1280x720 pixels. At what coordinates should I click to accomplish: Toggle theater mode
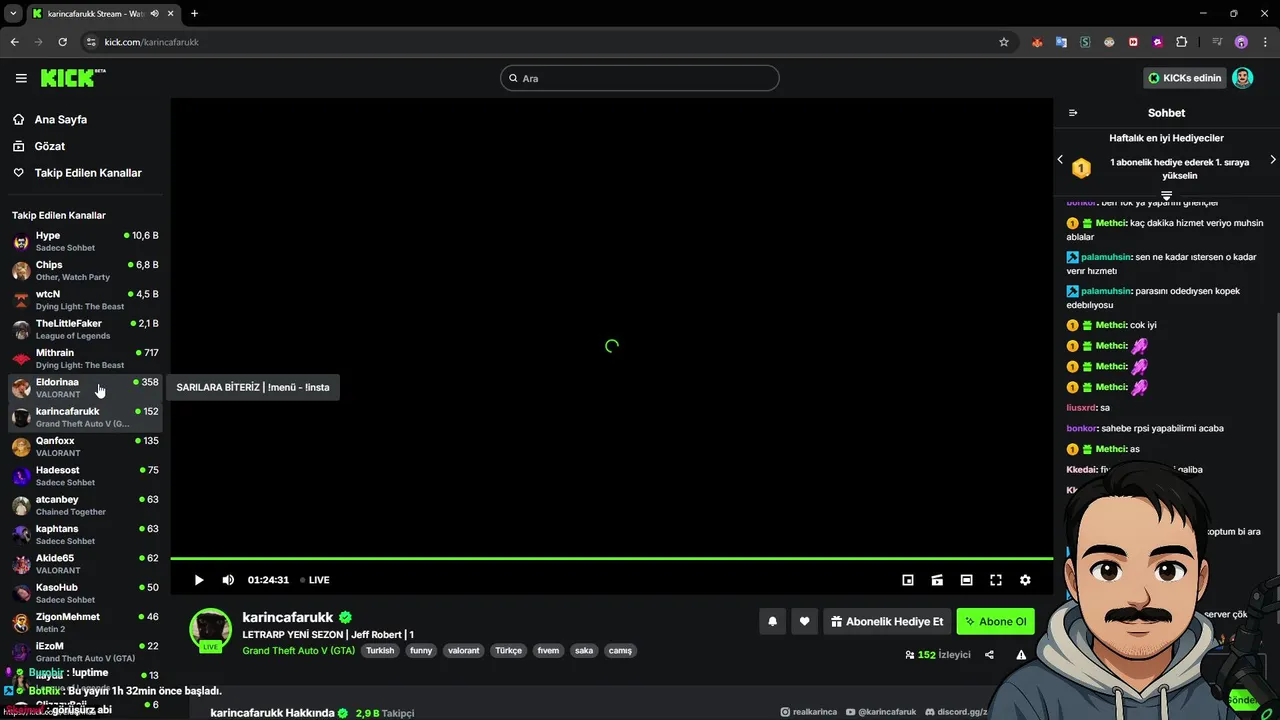point(966,580)
